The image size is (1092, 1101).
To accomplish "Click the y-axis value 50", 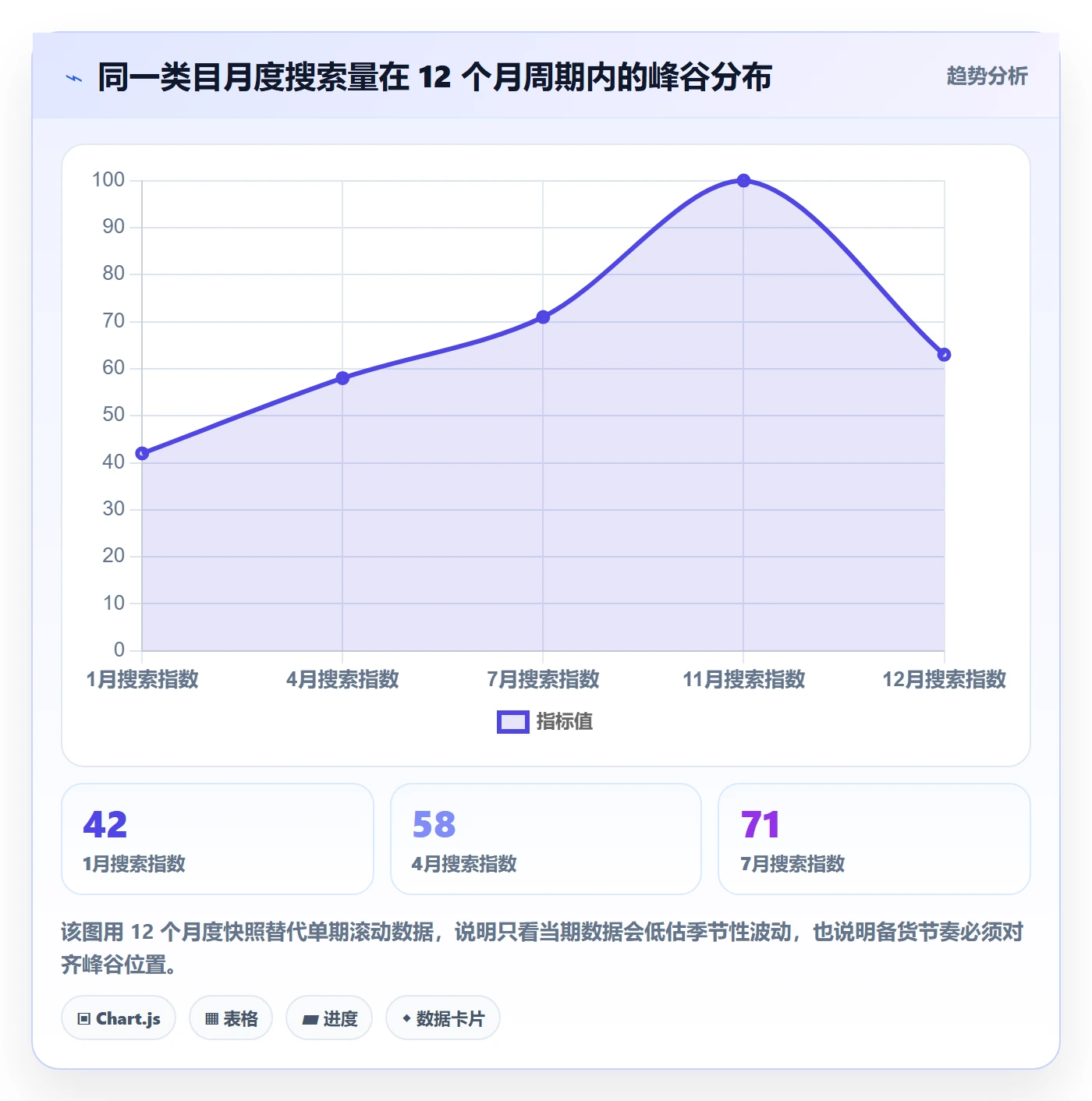I will (x=114, y=415).
